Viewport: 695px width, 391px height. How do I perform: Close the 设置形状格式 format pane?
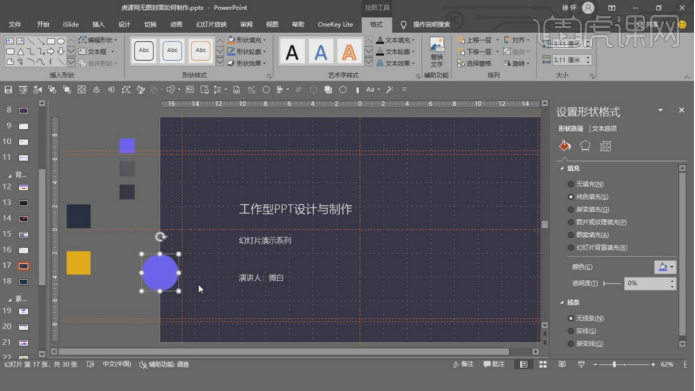[681, 110]
